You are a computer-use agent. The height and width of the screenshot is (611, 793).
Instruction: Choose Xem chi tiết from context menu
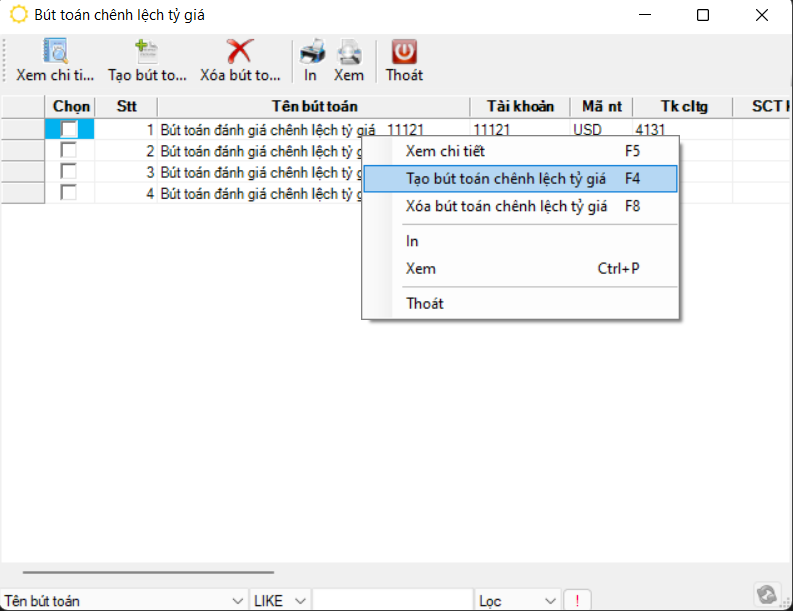coord(445,151)
